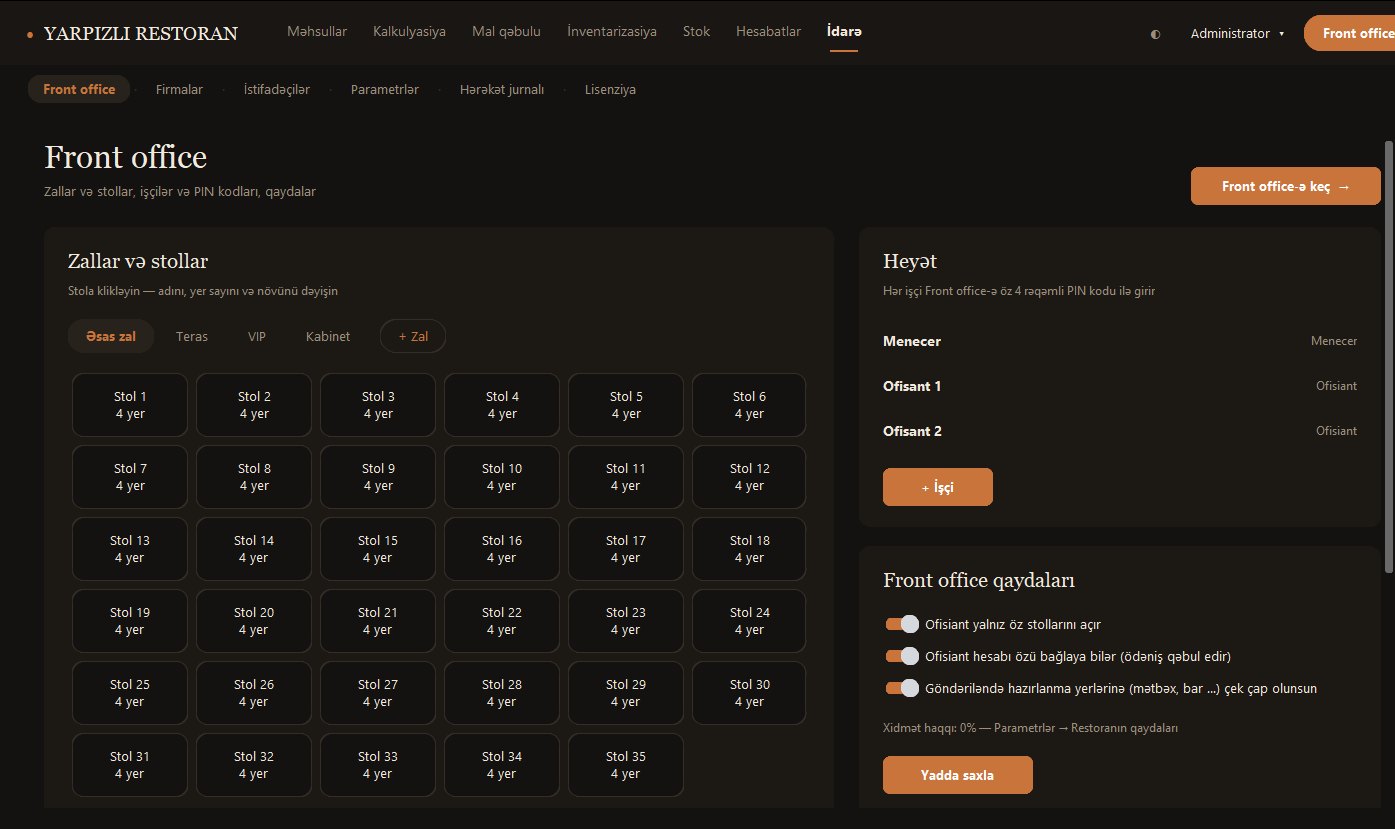Select the Menecer staff row
Screen dimensions: 1395x829
pyautogui.click(x=1120, y=341)
